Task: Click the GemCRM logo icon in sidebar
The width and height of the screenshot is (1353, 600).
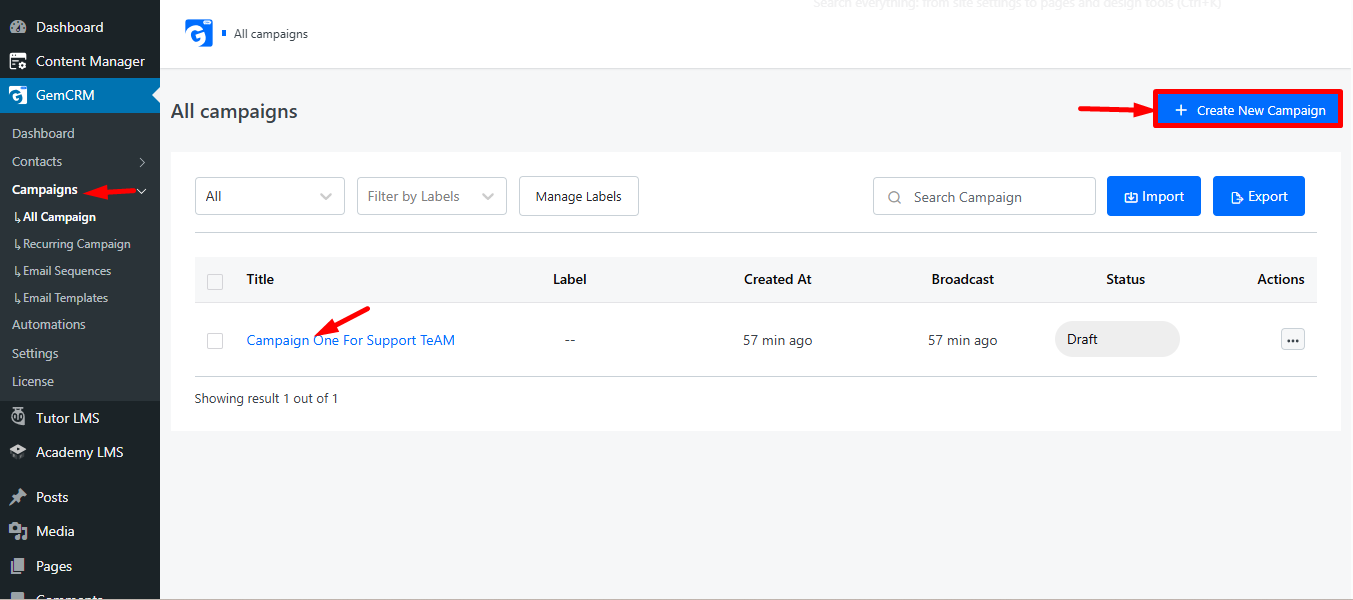Action: [x=18, y=95]
